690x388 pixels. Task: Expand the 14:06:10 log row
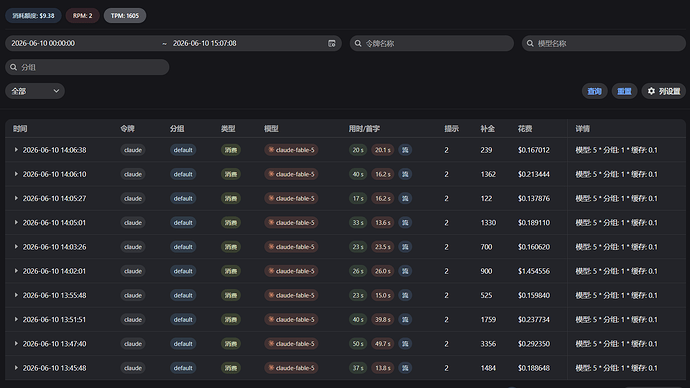[16, 174]
